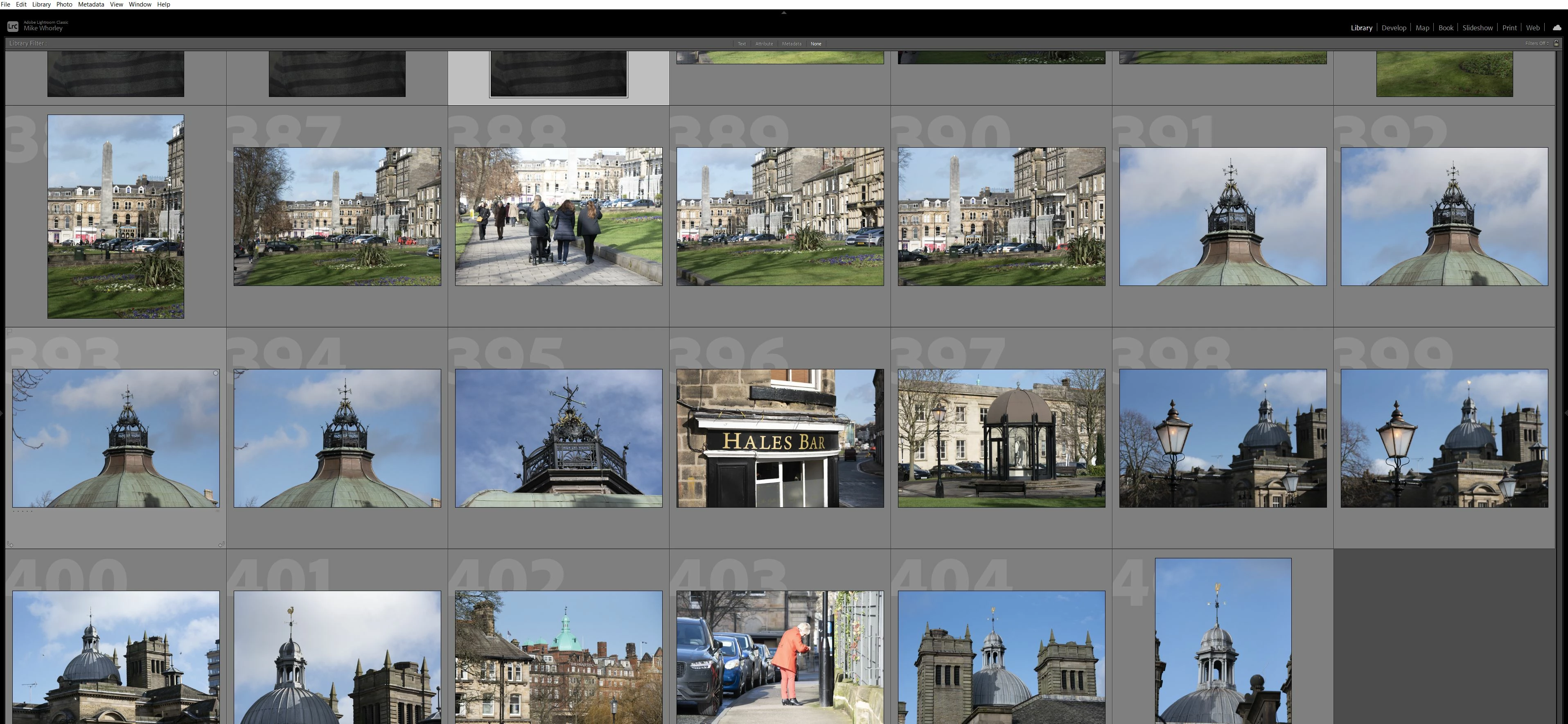1568x724 pixels.
Task: Click quick collection circle on photo 393
Action: click(215, 373)
